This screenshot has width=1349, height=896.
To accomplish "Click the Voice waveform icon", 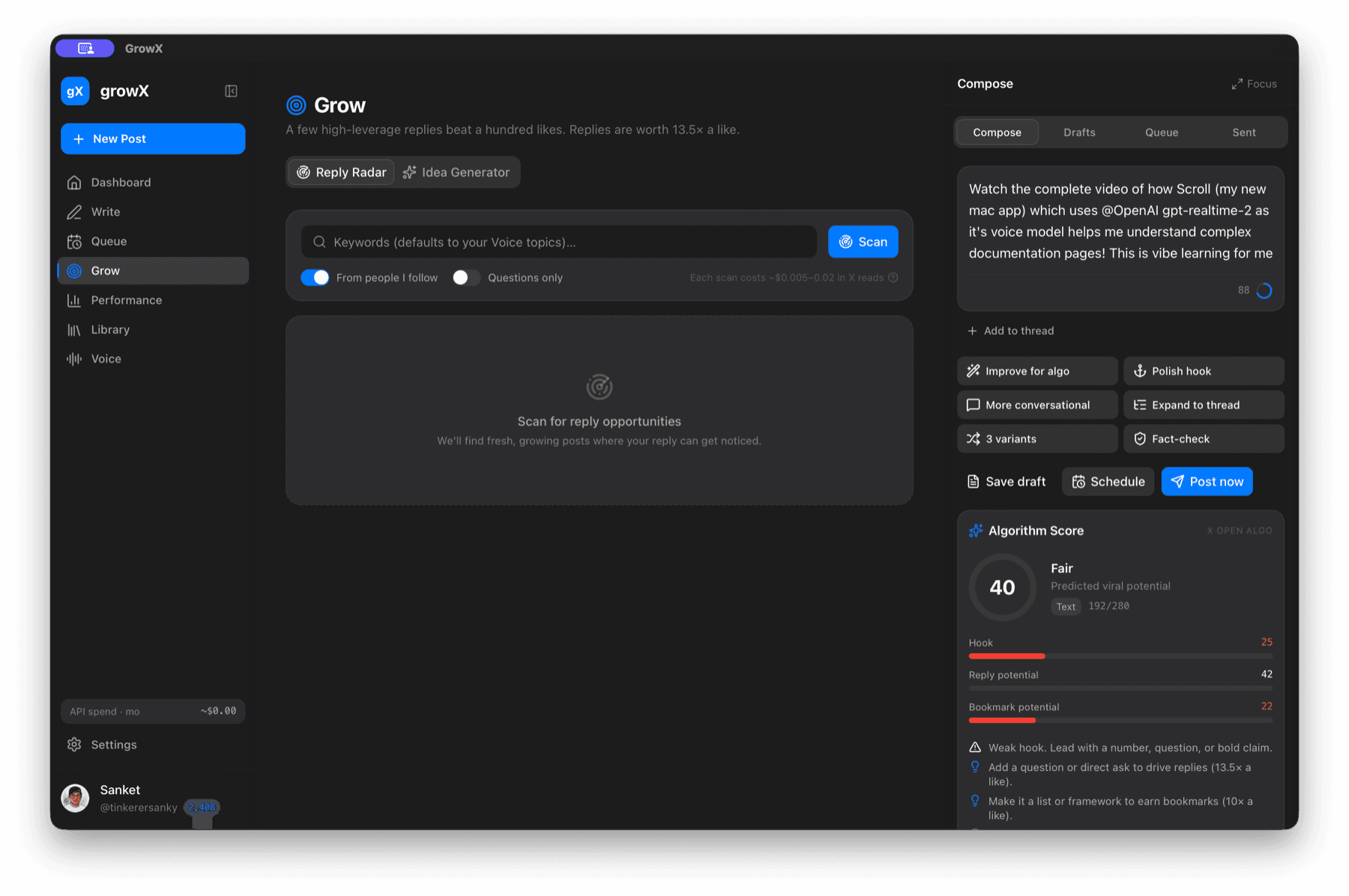I will (74, 359).
